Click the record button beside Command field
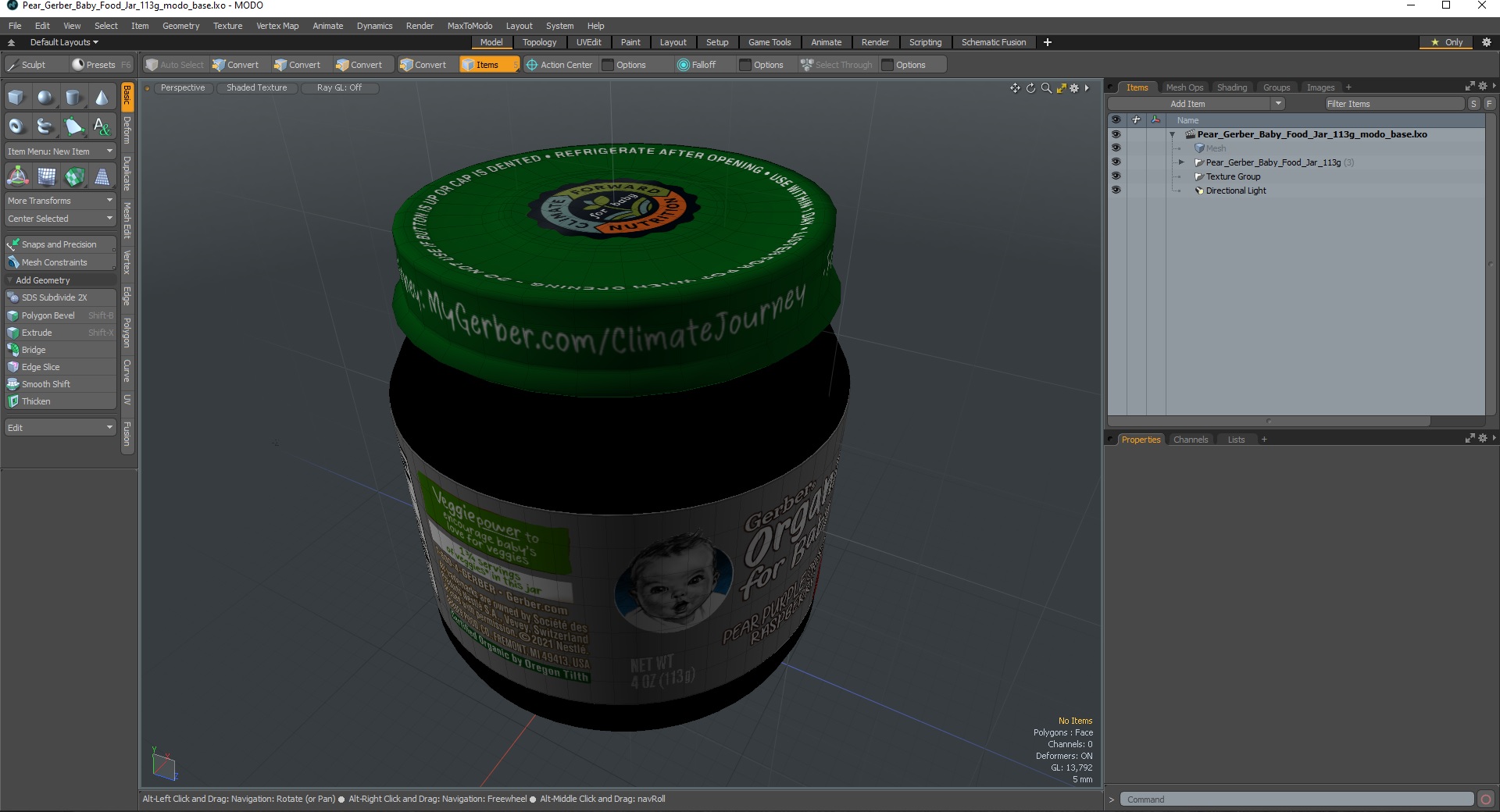This screenshot has height=812, width=1500. tap(1486, 799)
